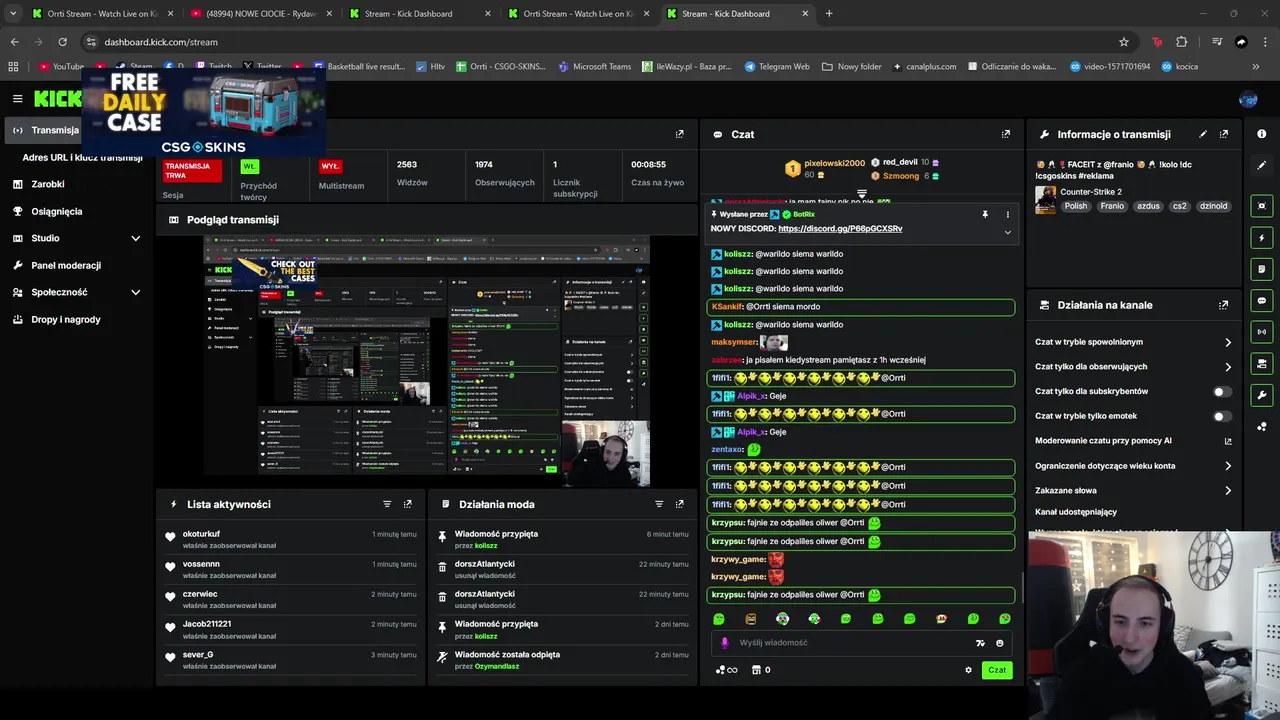Open the Telegram Web bookmark
Viewport: 1280px width, 720px height.
click(777, 67)
